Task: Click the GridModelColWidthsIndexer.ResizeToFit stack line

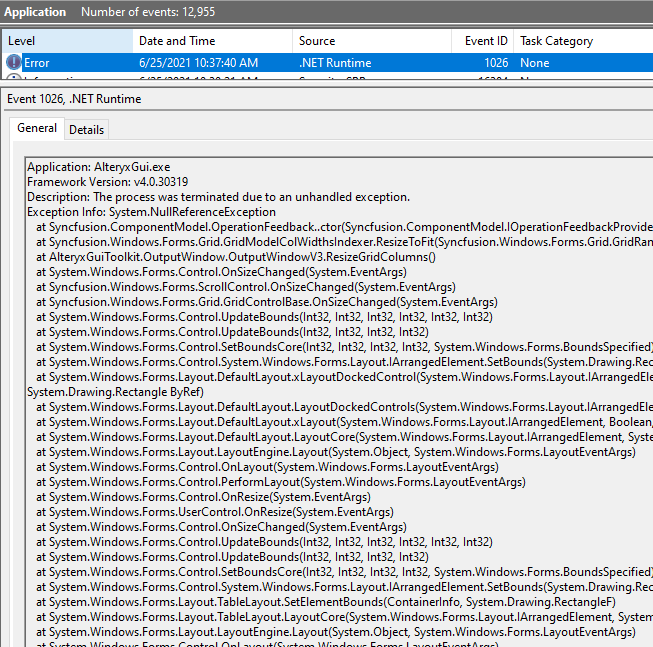Action: pyautogui.click(x=344, y=242)
